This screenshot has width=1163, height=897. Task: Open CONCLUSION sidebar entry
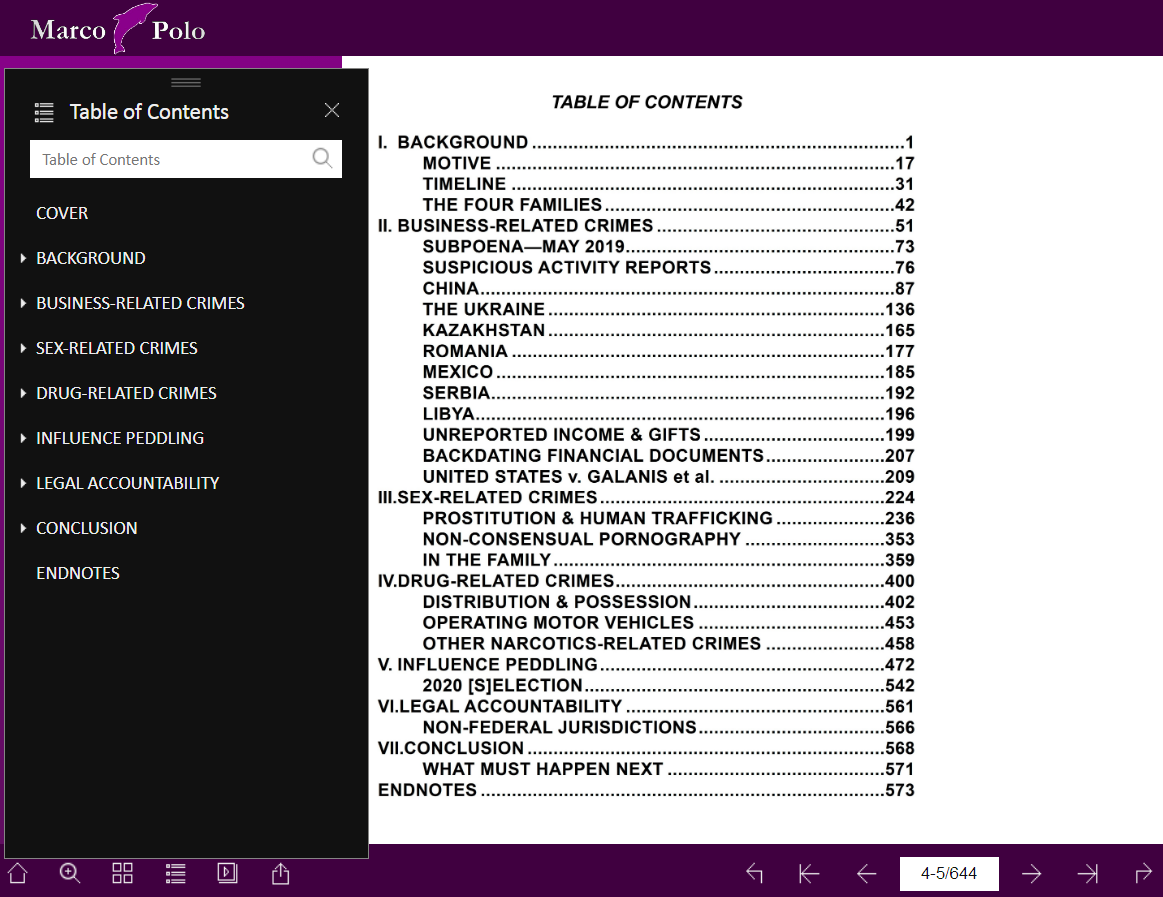point(87,528)
